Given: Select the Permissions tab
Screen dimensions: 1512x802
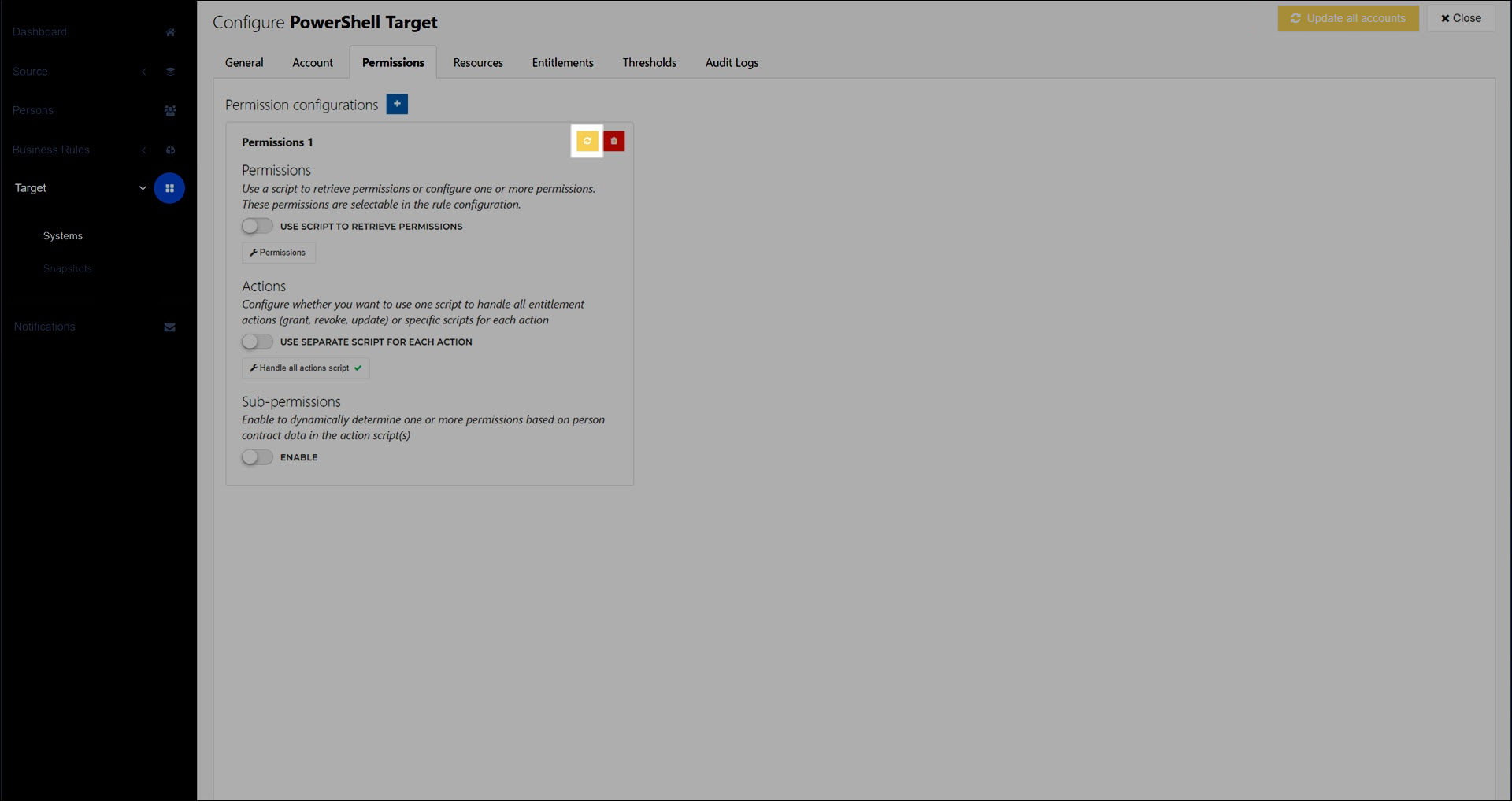Looking at the screenshot, I should coord(393,62).
